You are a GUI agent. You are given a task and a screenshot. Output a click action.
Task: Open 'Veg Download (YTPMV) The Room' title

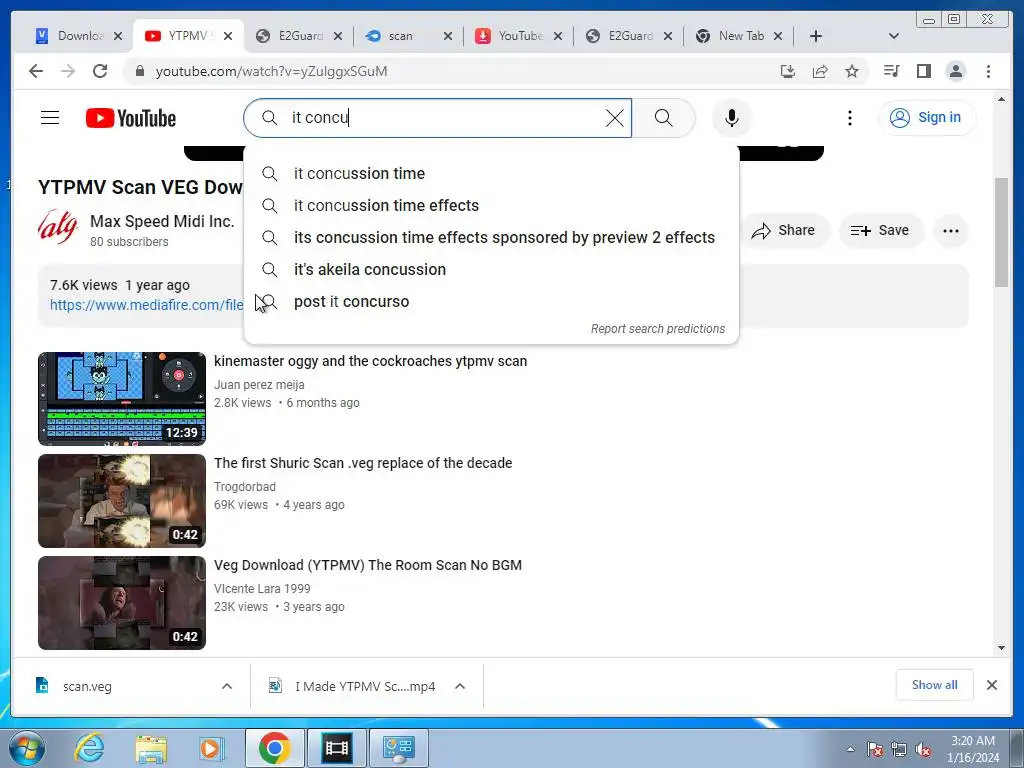368,565
